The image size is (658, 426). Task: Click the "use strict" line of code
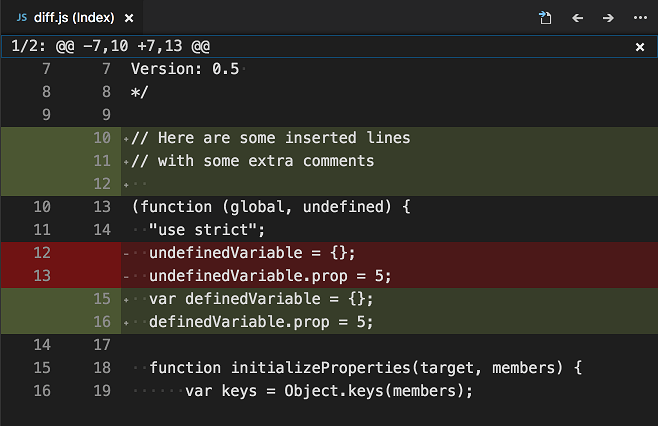[x=206, y=230]
